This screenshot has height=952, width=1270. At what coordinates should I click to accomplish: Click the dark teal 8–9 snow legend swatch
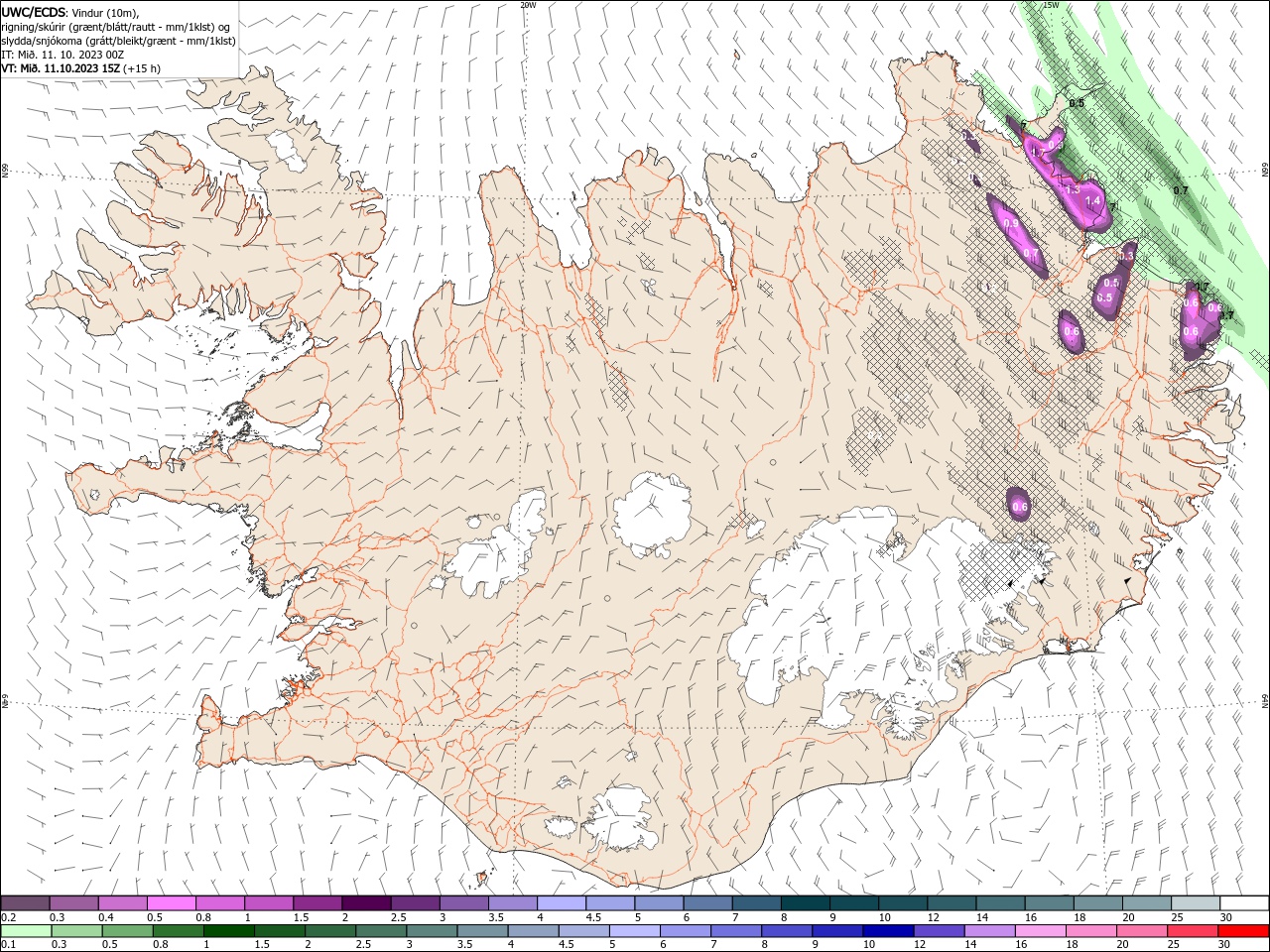click(804, 903)
